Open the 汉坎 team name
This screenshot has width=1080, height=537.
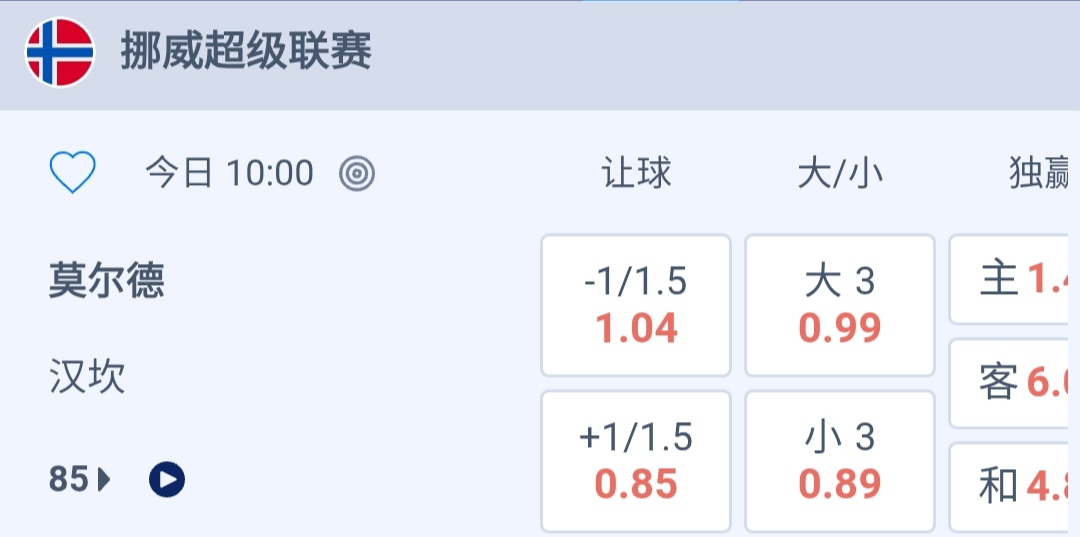(x=87, y=377)
